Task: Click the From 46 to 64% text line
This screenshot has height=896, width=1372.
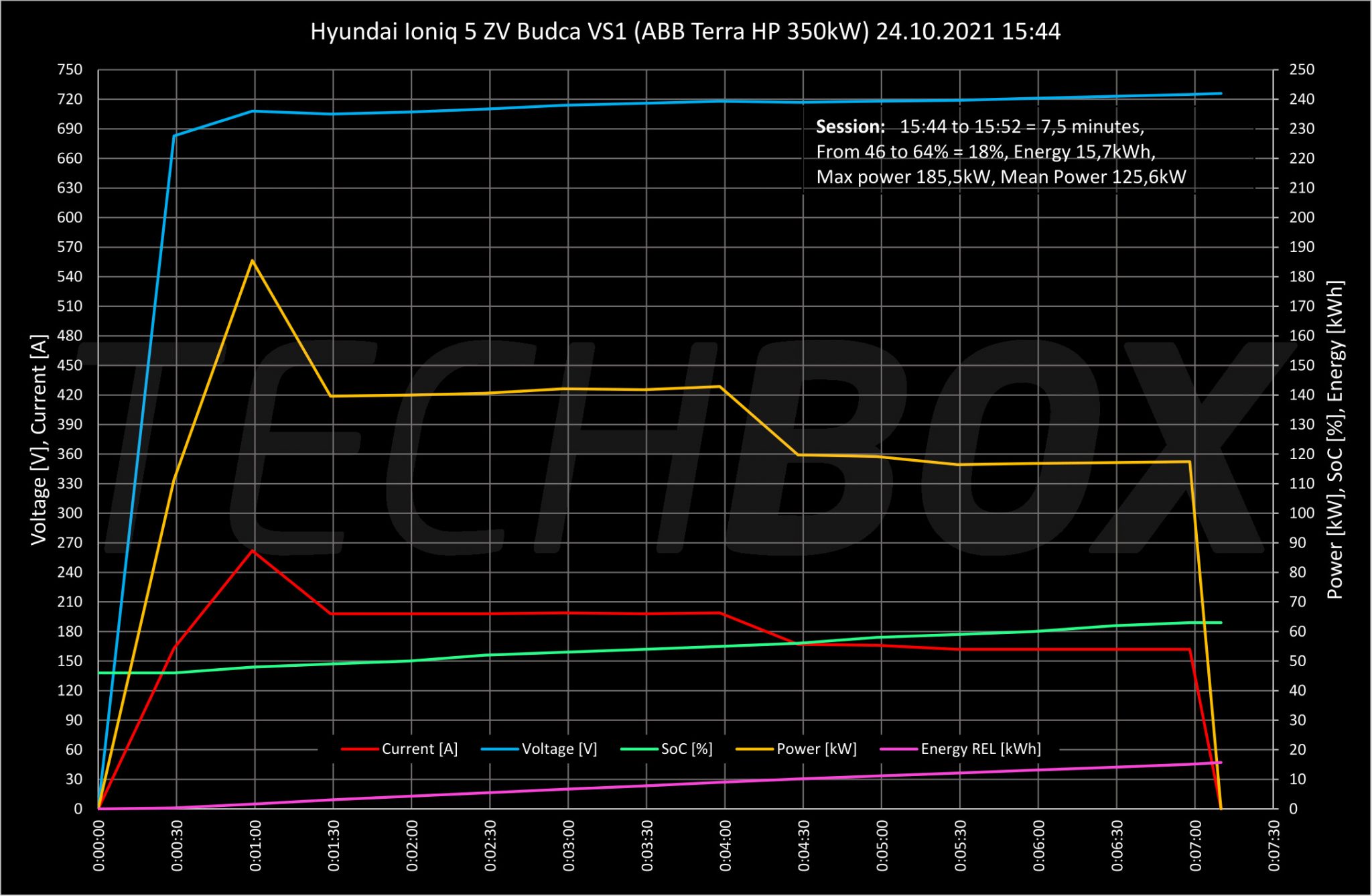Action: pos(985,152)
